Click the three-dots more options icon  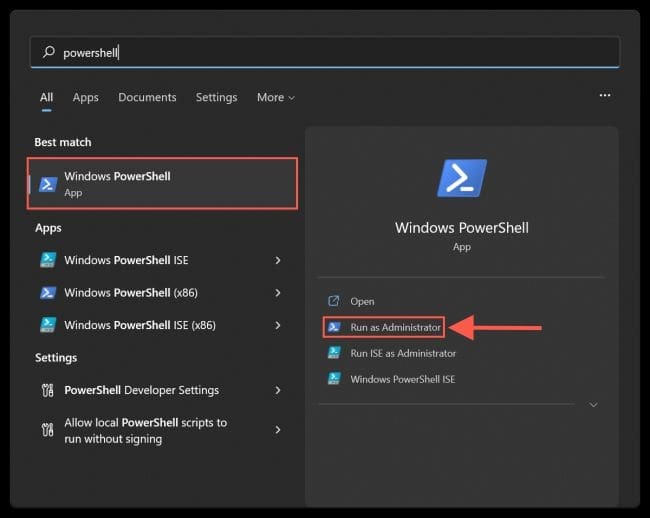coord(604,96)
